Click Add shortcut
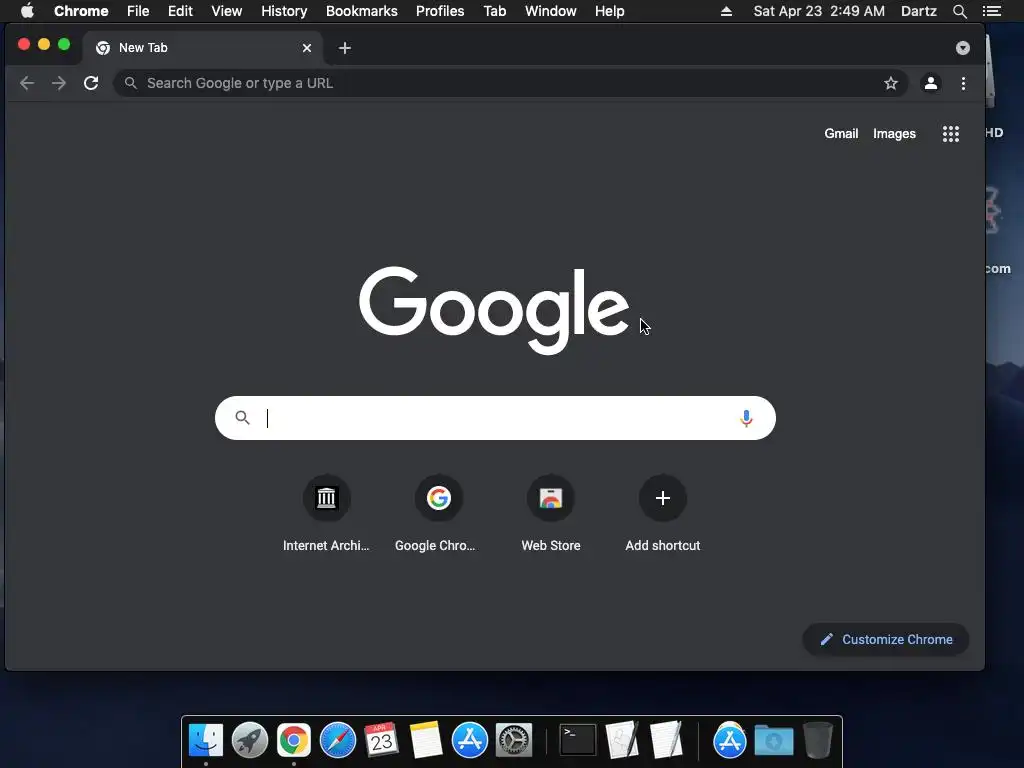Viewport: 1024px width, 768px height. [663, 514]
